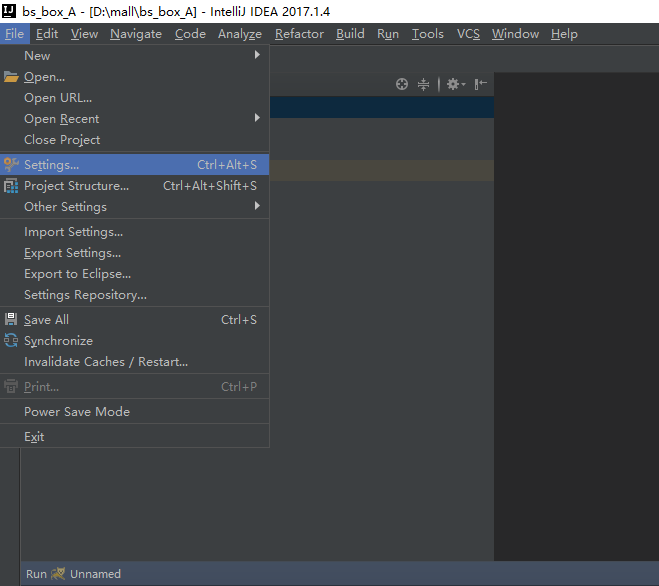Choose Exit from File menu

pos(134,436)
